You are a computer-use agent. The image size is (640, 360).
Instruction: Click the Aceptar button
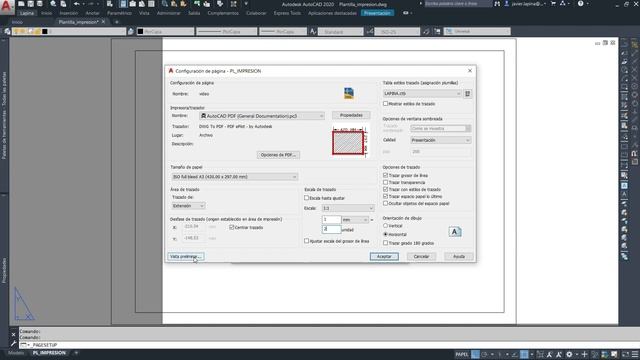coord(384,256)
